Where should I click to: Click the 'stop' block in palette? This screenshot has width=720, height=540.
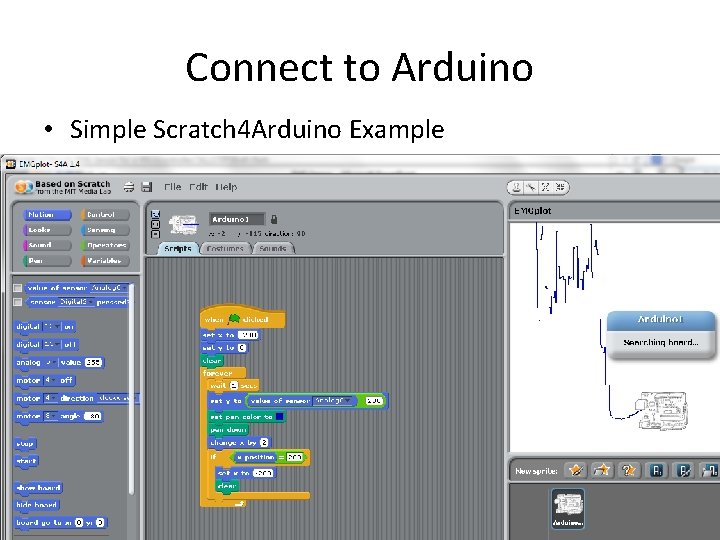25,444
